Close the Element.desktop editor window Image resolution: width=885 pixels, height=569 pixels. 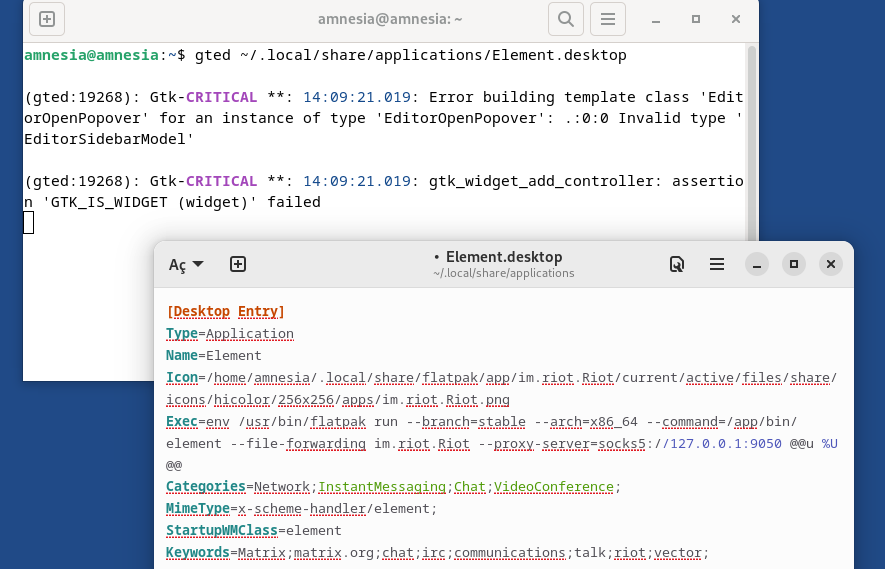(831, 264)
